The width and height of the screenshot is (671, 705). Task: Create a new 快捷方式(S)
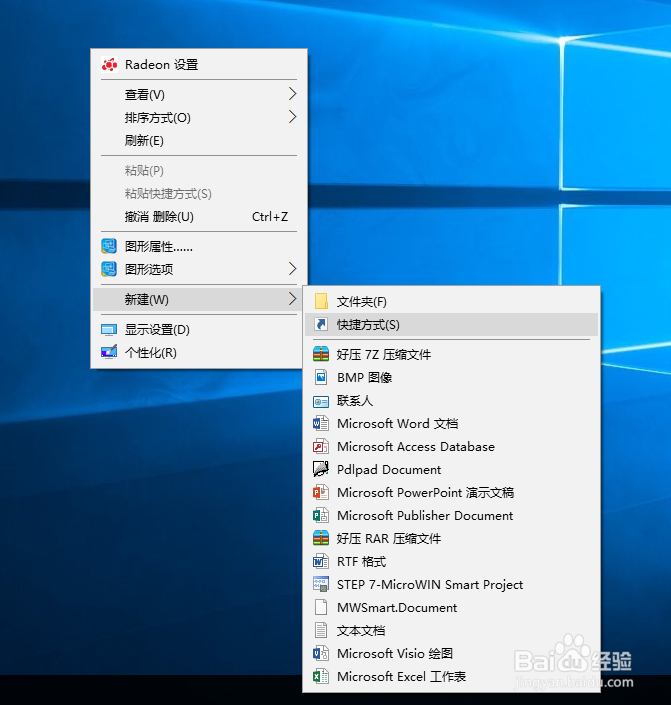click(x=452, y=325)
